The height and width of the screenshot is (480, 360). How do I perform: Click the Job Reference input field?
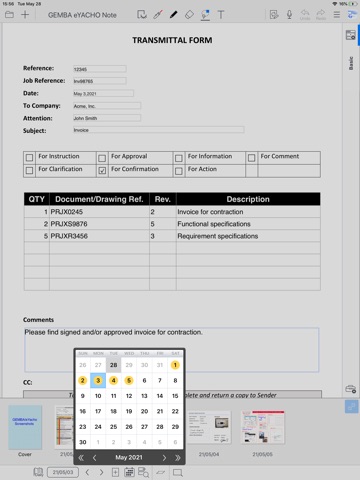pyautogui.click(x=100, y=81)
